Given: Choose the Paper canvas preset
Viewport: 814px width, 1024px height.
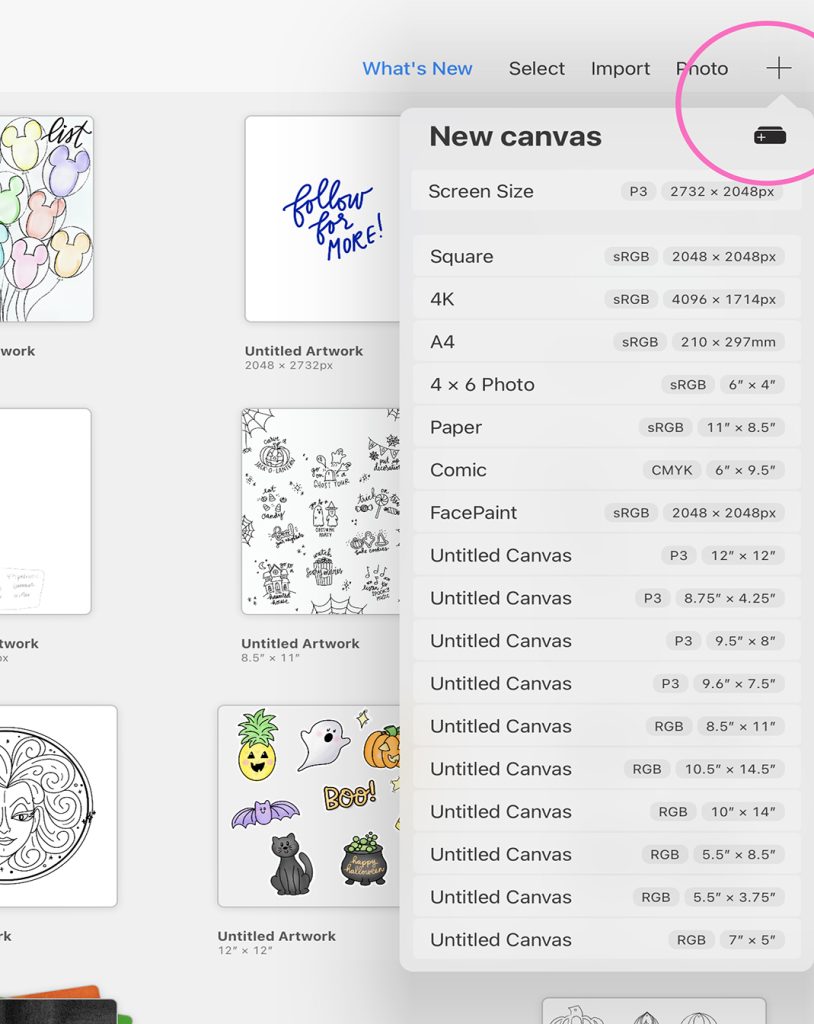Looking at the screenshot, I should [x=606, y=427].
